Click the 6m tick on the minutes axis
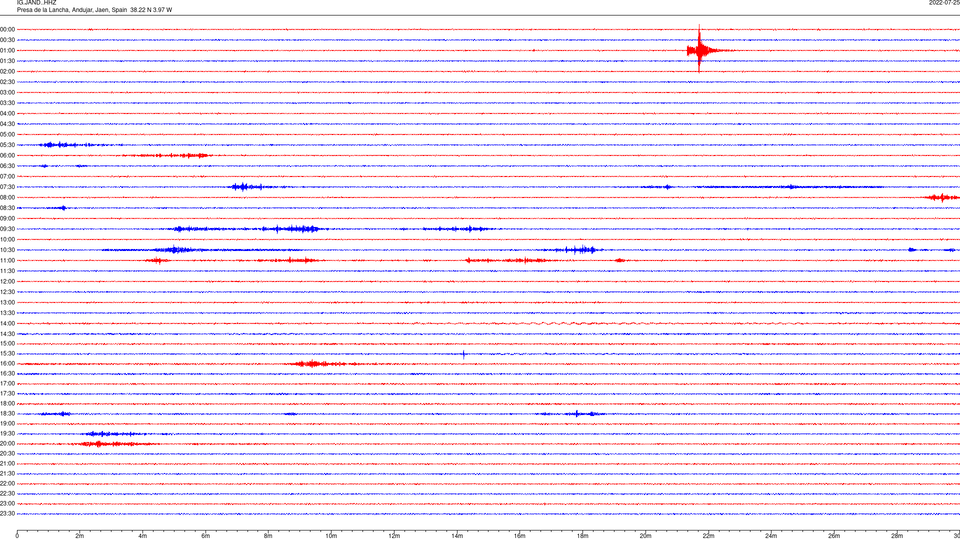Viewport: 960px width, 540px height. tap(206, 536)
